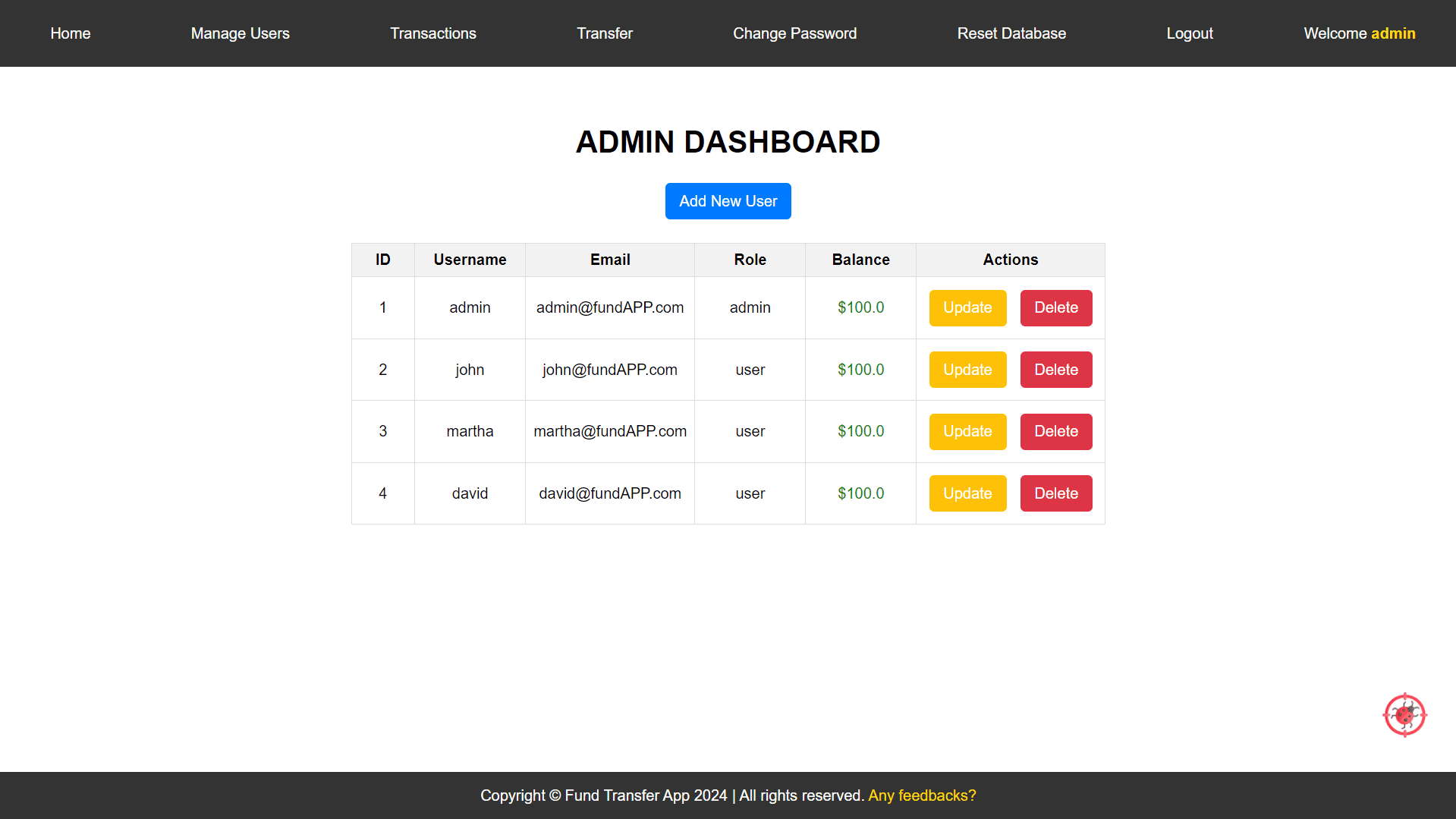Click Reset Database in the navbar
Image resolution: width=1456 pixels, height=819 pixels.
1011,33
